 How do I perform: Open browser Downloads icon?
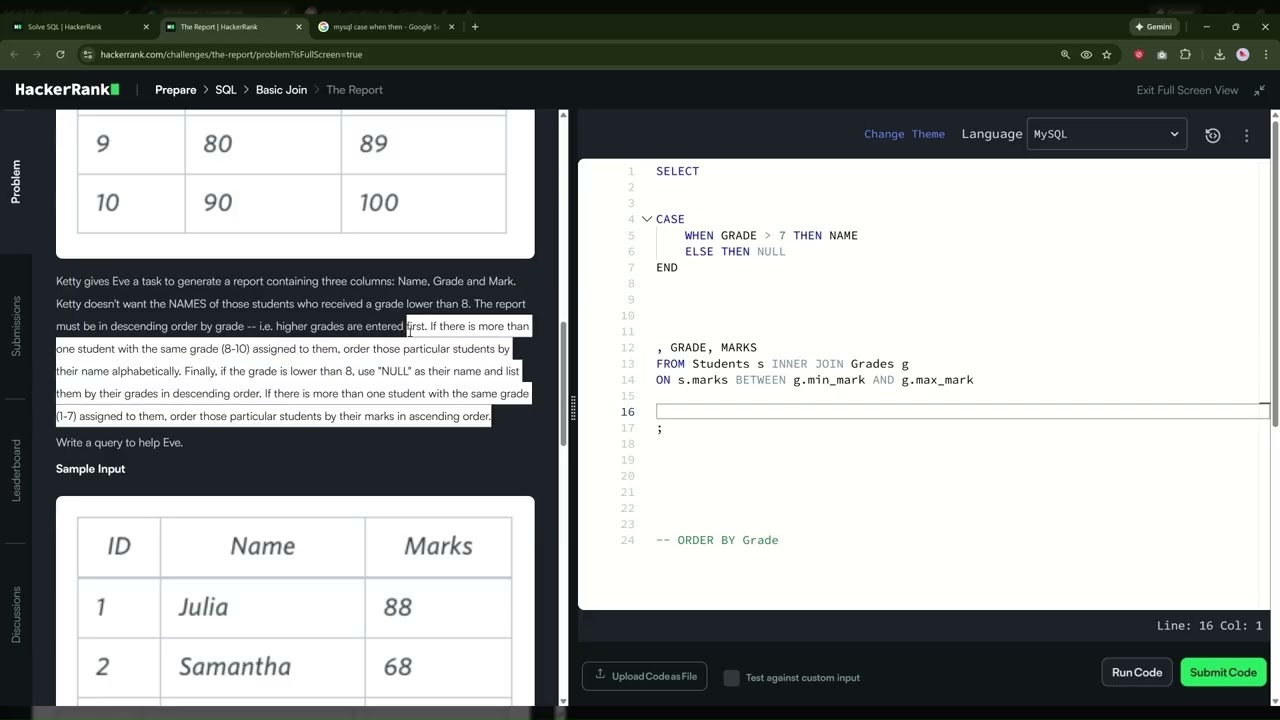click(x=1219, y=54)
